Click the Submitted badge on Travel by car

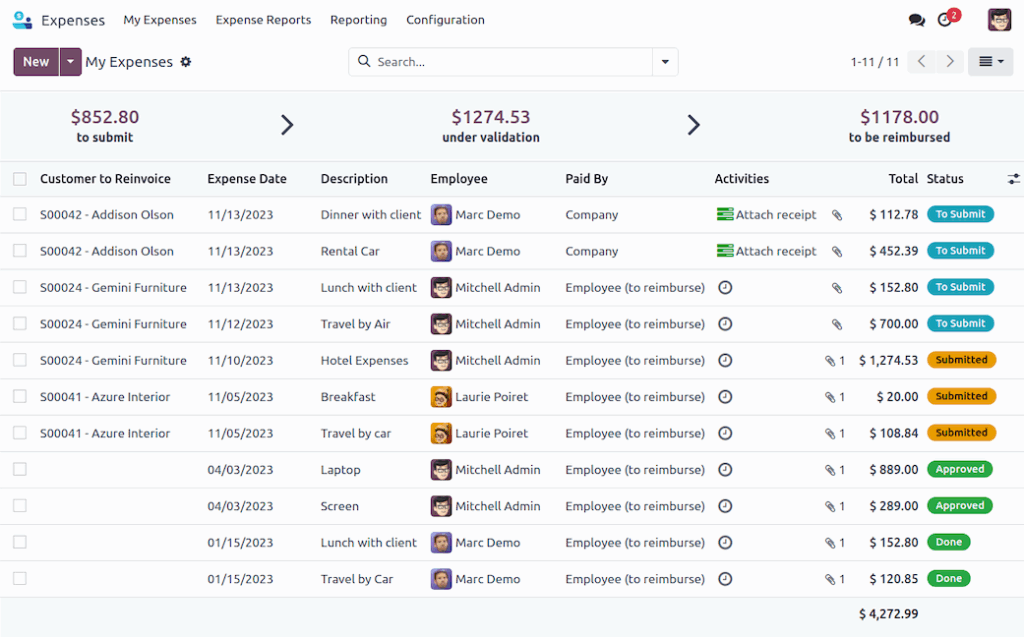(961, 433)
